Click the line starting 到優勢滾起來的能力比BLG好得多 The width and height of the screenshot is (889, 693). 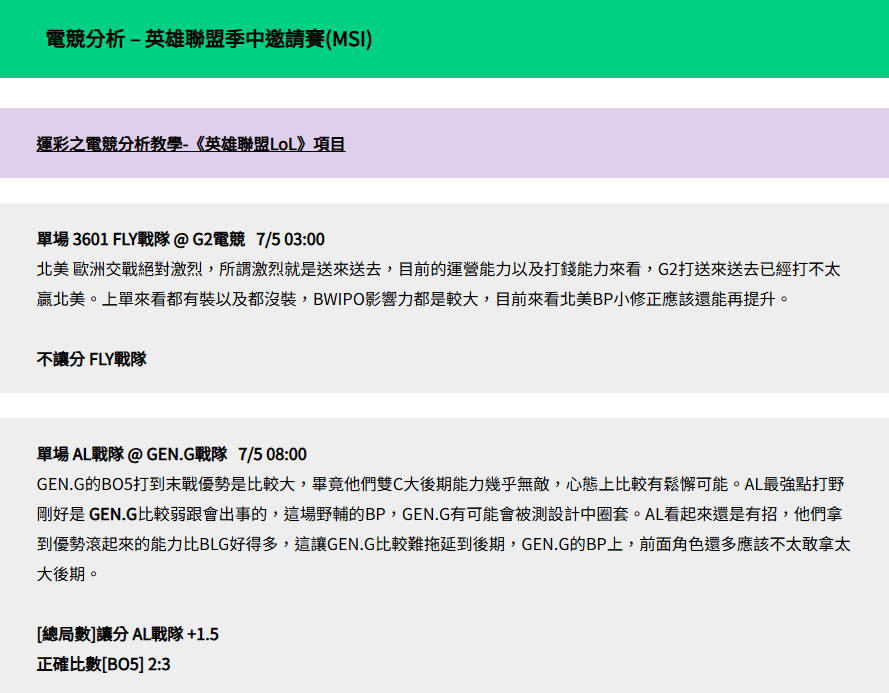[x=443, y=544]
